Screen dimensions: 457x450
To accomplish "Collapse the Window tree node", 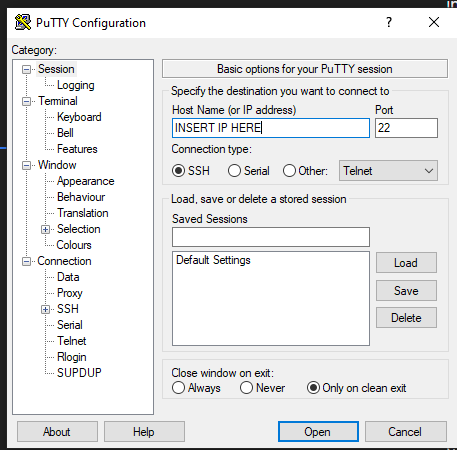I will [26, 165].
